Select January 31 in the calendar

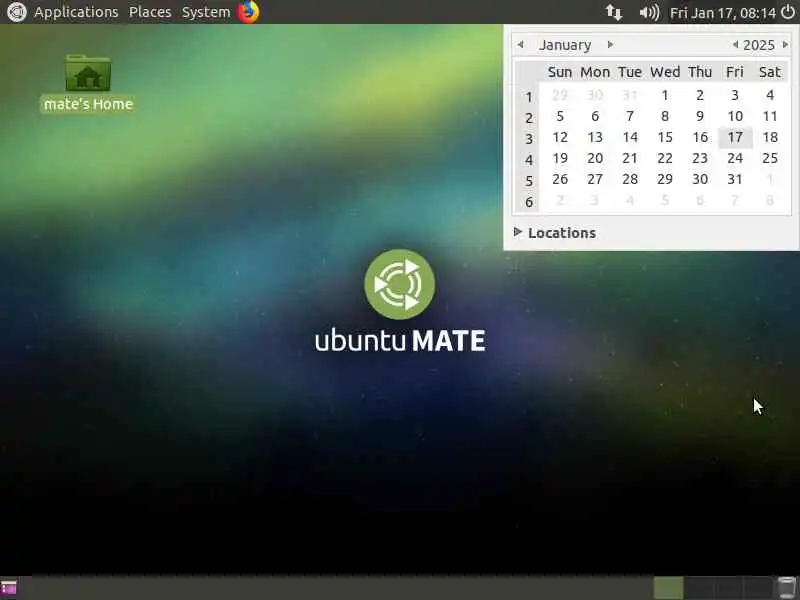(x=735, y=179)
